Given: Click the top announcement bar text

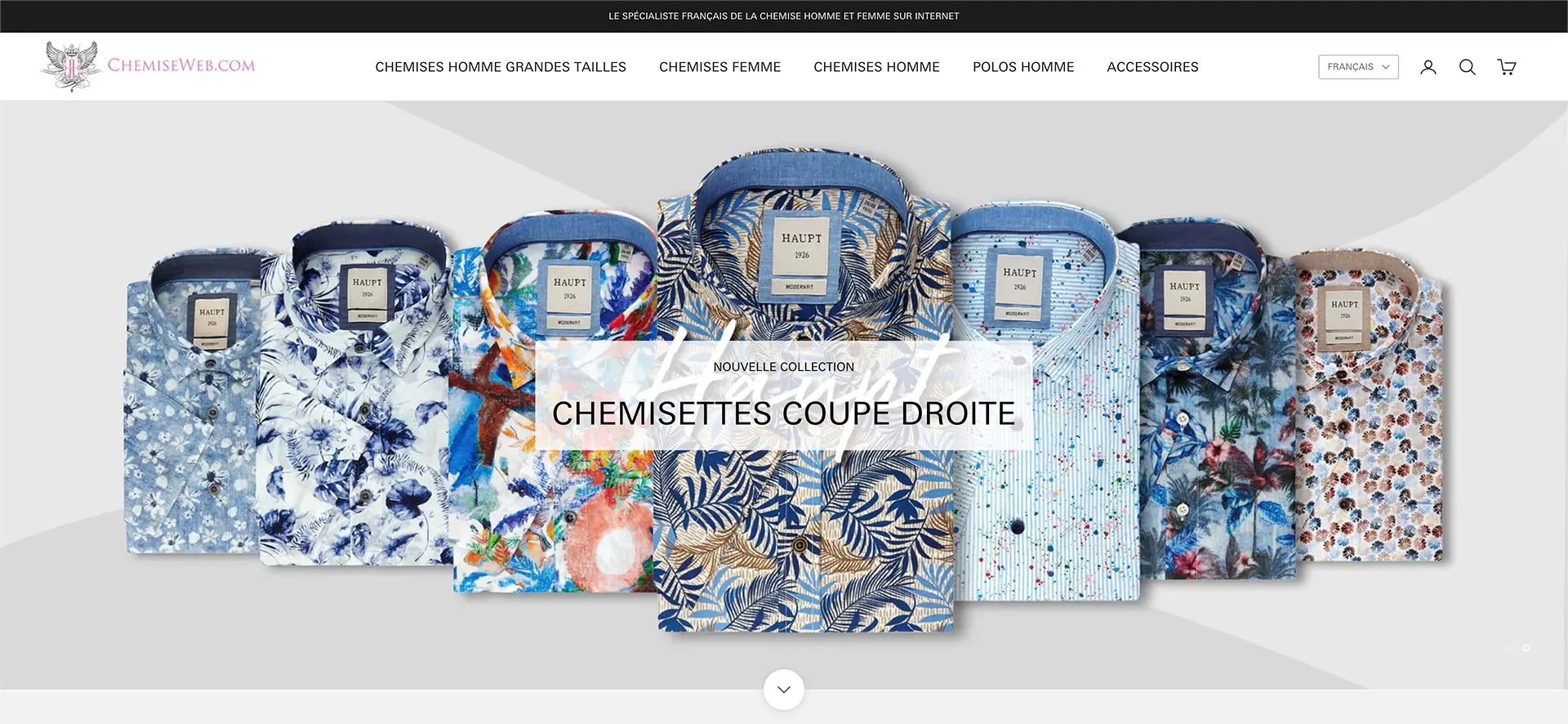Looking at the screenshot, I should pyautogui.click(x=784, y=16).
